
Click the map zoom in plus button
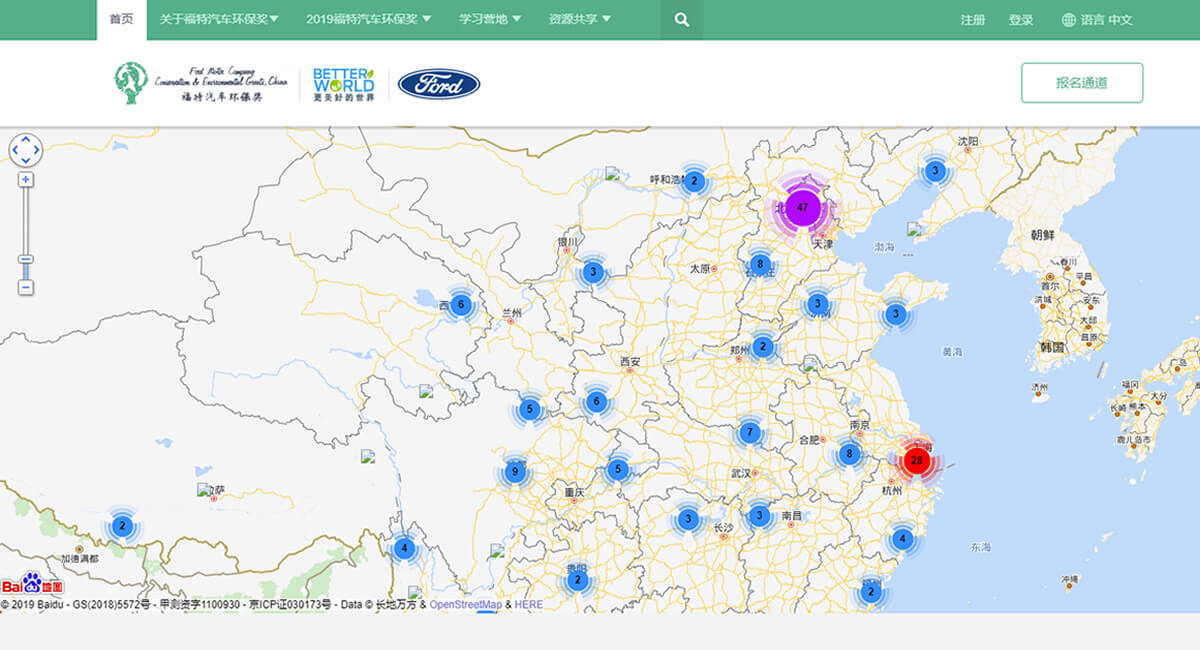click(26, 180)
